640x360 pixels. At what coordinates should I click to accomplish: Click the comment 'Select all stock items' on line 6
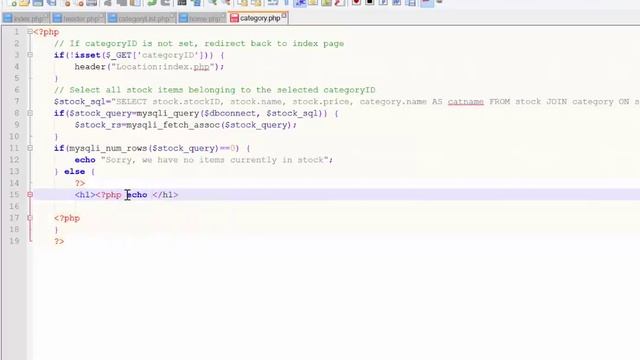[215, 90]
